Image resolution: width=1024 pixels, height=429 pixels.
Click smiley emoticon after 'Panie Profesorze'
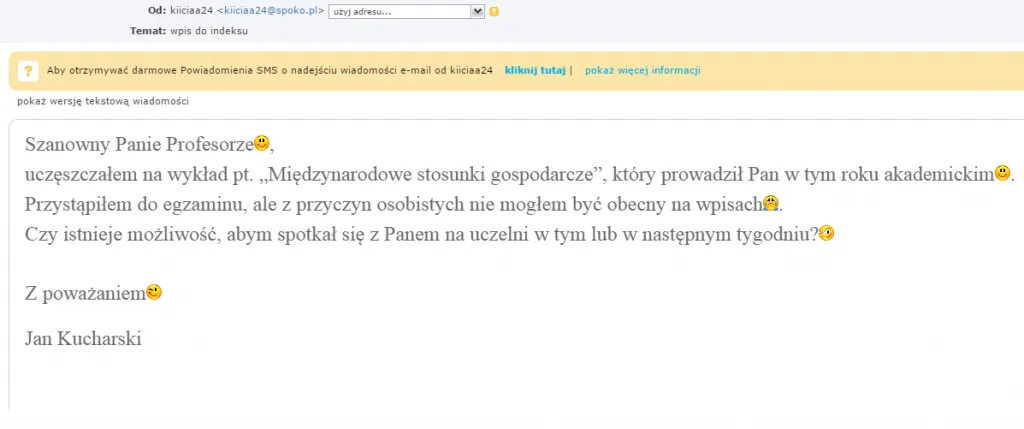click(261, 142)
